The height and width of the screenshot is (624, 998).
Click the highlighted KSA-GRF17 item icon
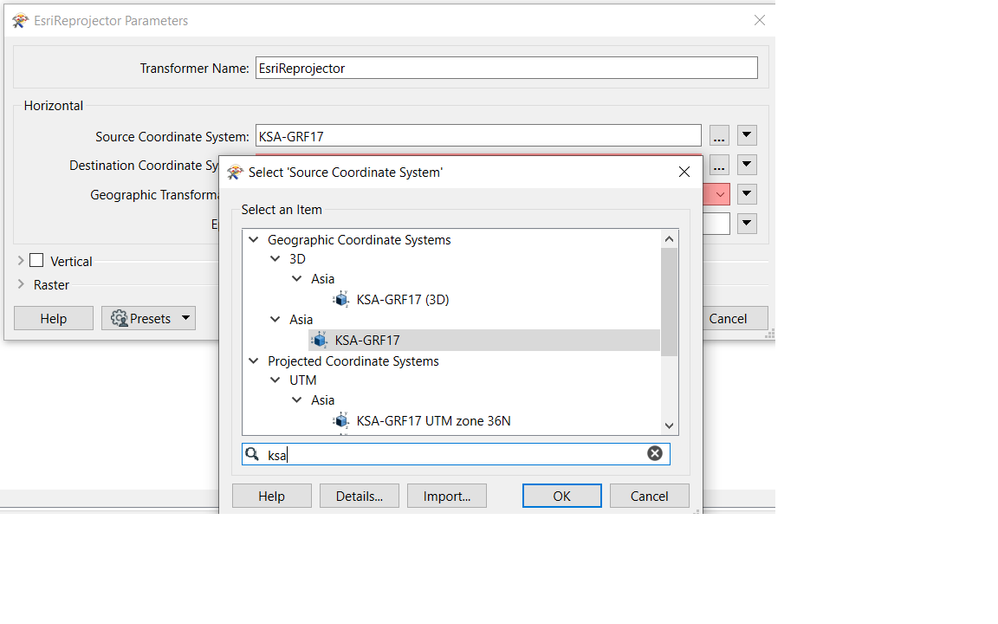pos(320,340)
